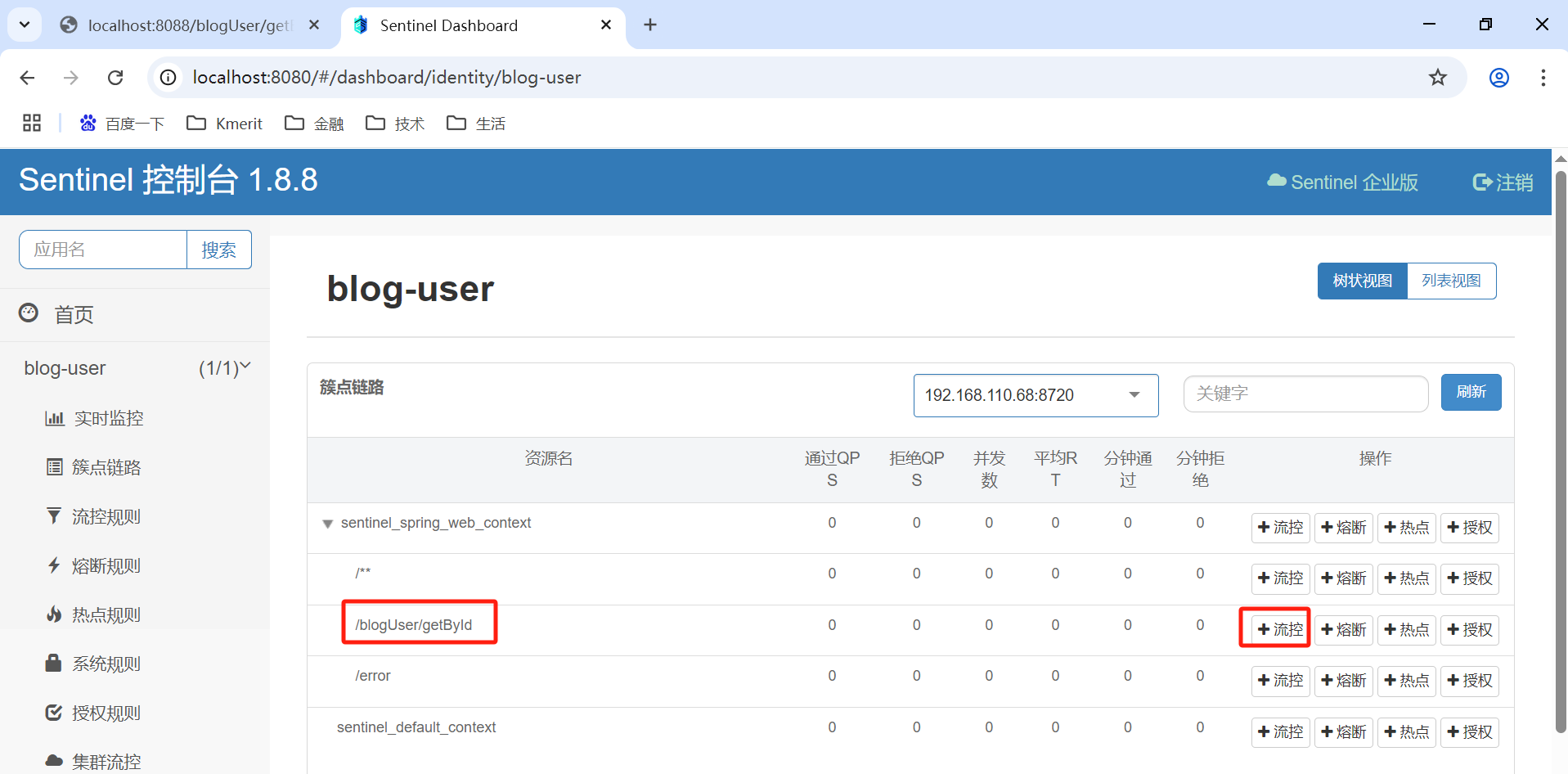1568x774 pixels.
Task: Open the 技术 bookmark folder
Action: click(x=395, y=124)
